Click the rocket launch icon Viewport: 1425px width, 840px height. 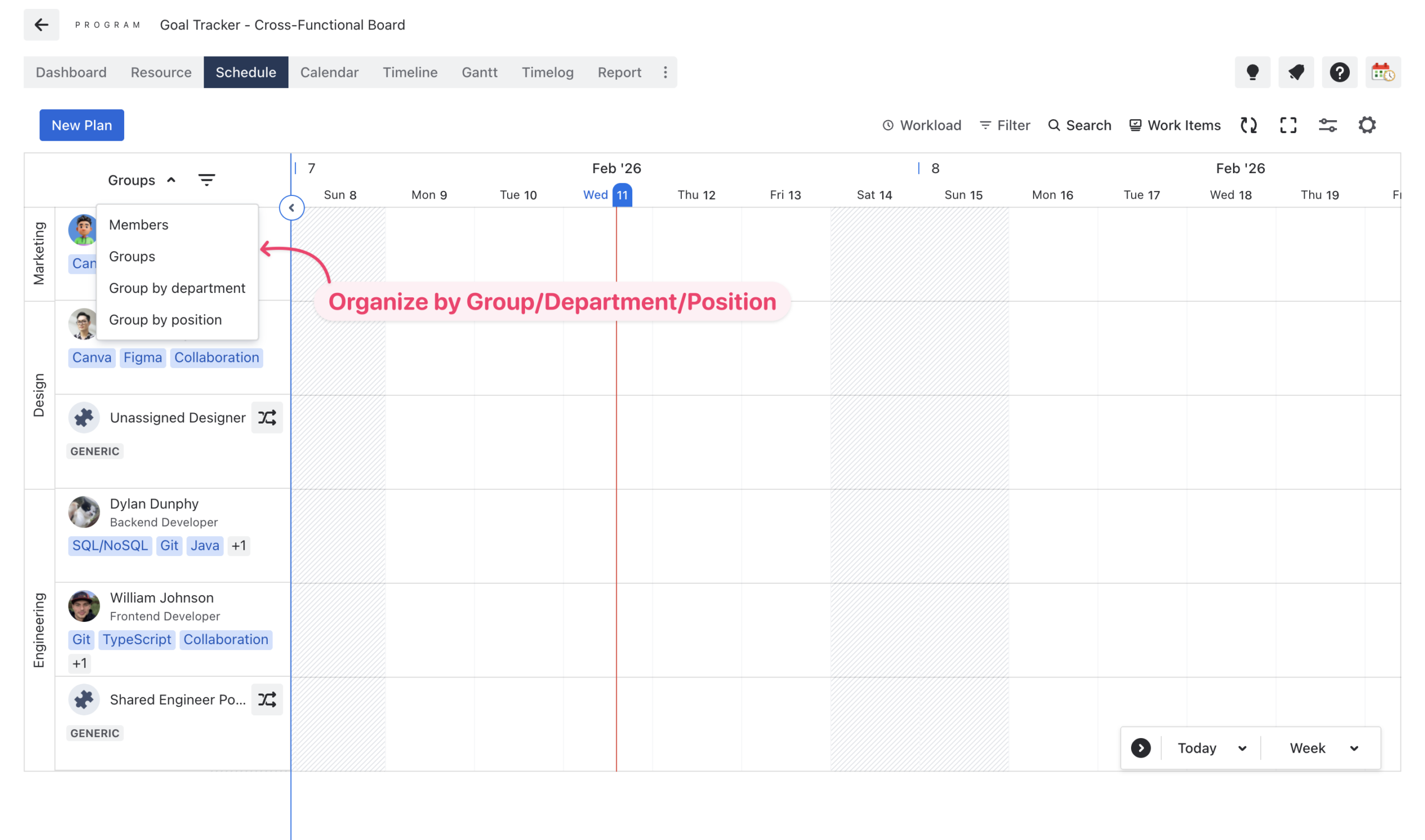click(x=1295, y=72)
